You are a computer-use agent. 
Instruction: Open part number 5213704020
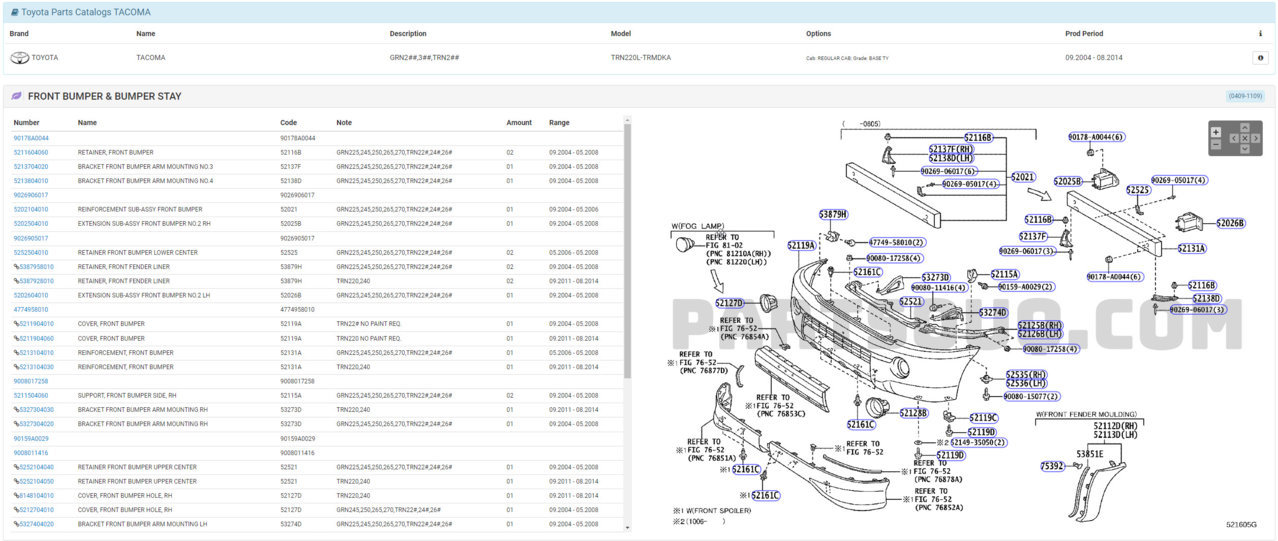pos(31,167)
